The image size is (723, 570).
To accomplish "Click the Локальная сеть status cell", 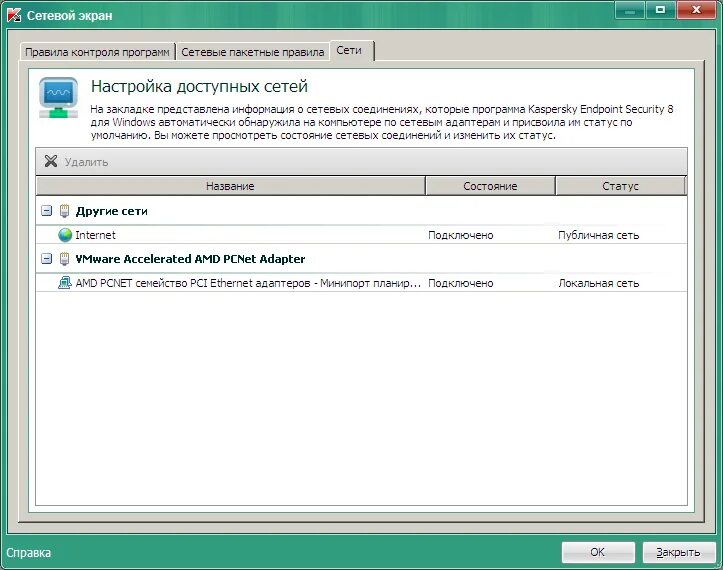I will tap(599, 283).
